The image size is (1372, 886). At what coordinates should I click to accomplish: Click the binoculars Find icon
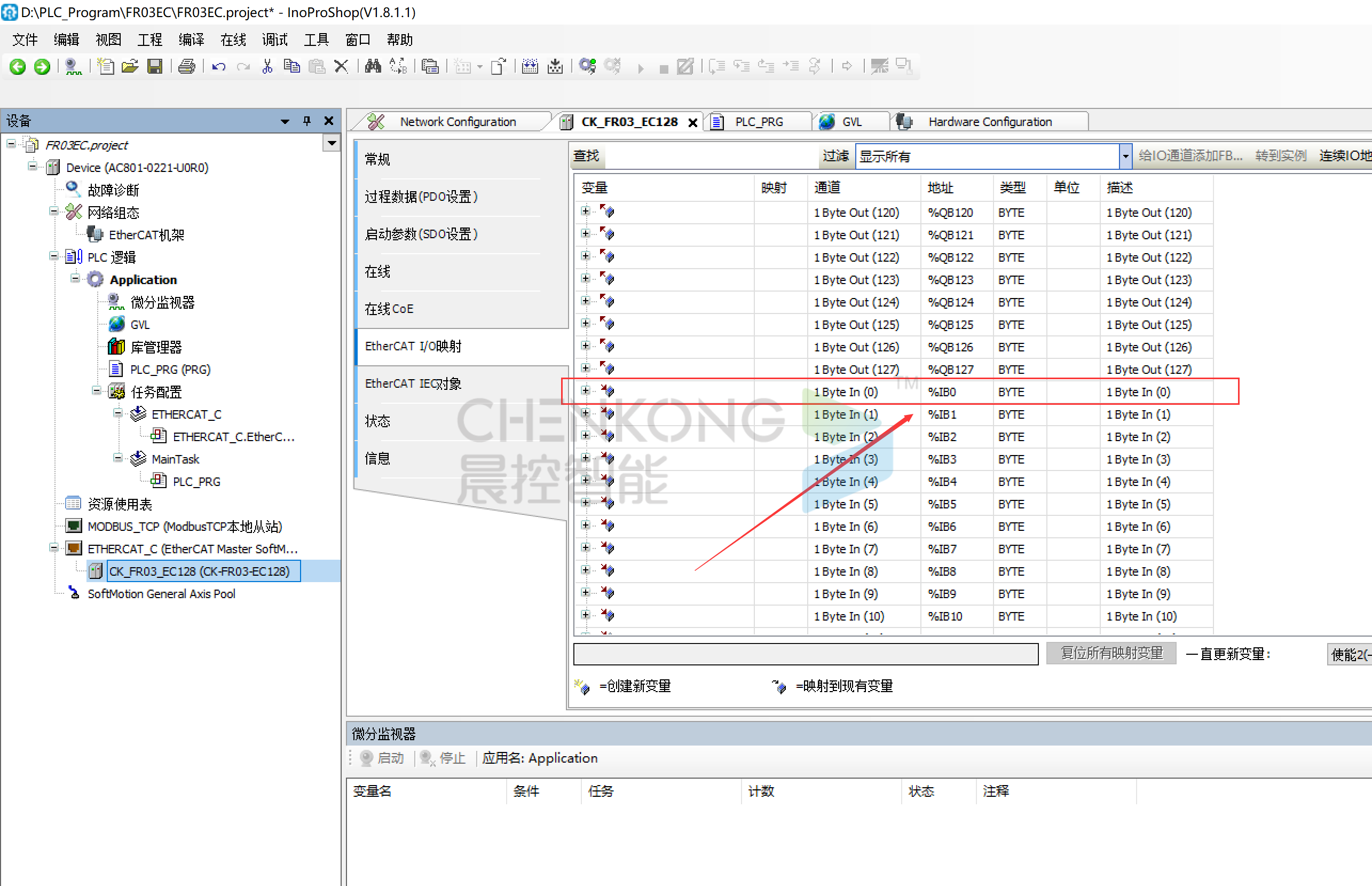(373, 67)
